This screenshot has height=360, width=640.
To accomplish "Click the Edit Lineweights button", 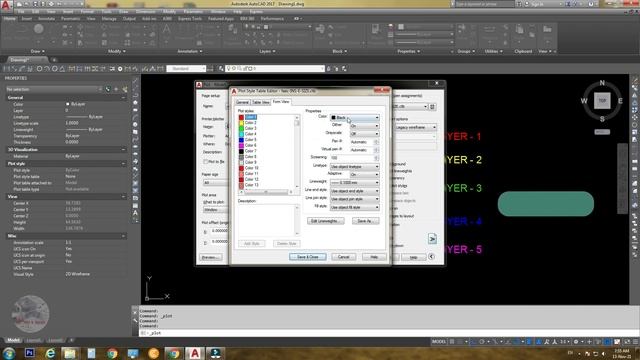I will tap(325, 221).
